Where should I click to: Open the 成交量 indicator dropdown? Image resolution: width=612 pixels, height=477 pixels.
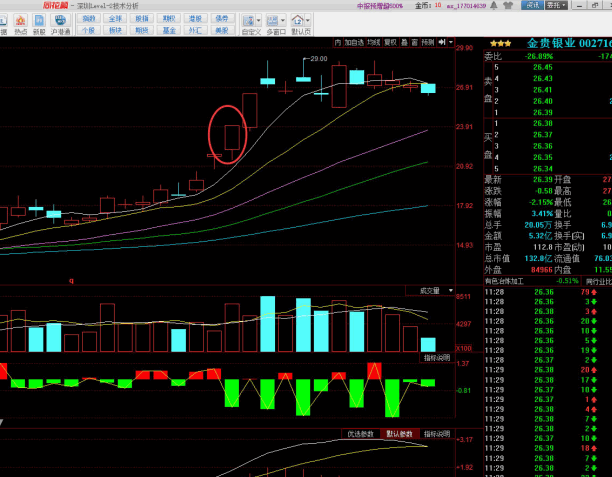[x=450, y=290]
